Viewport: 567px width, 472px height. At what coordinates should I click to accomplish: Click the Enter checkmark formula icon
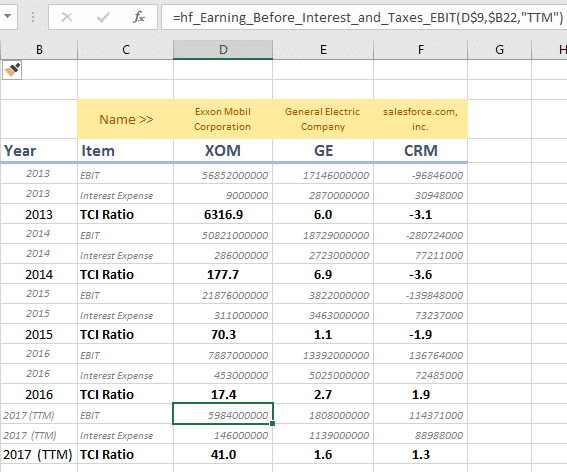point(103,17)
